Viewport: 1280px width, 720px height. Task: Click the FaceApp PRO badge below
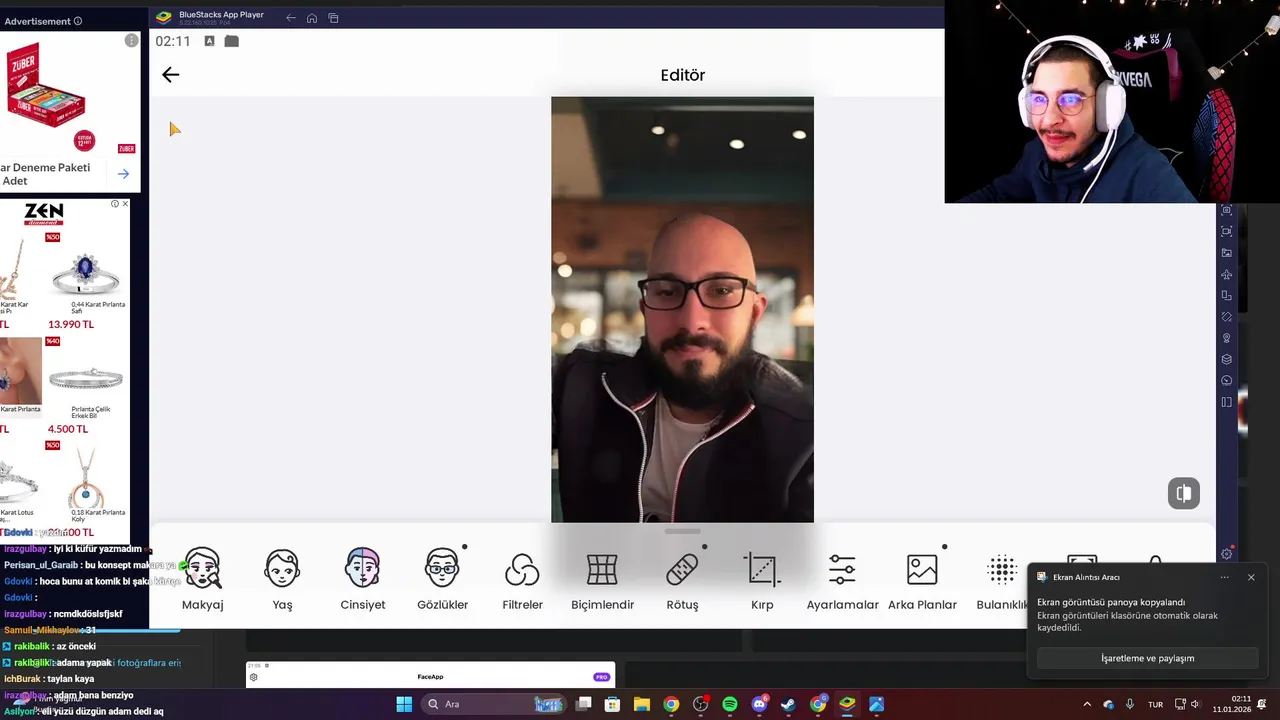pyautogui.click(x=601, y=677)
